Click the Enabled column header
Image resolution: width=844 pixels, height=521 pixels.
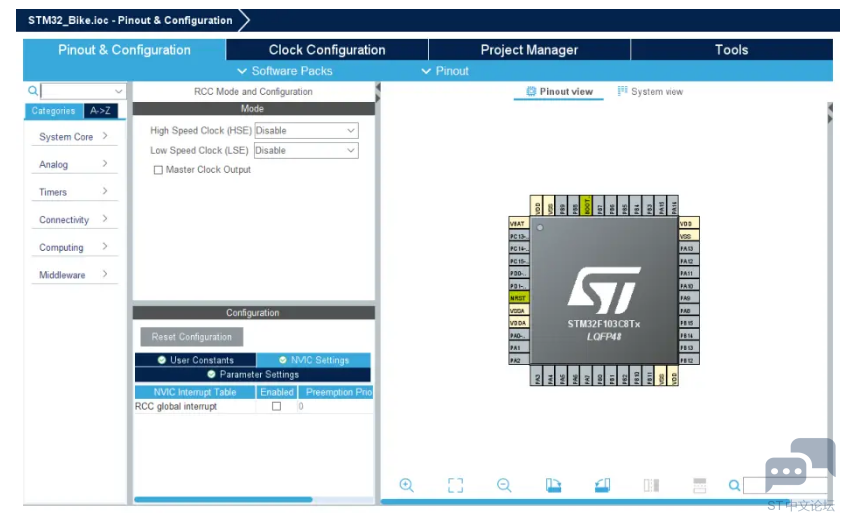pos(277,392)
